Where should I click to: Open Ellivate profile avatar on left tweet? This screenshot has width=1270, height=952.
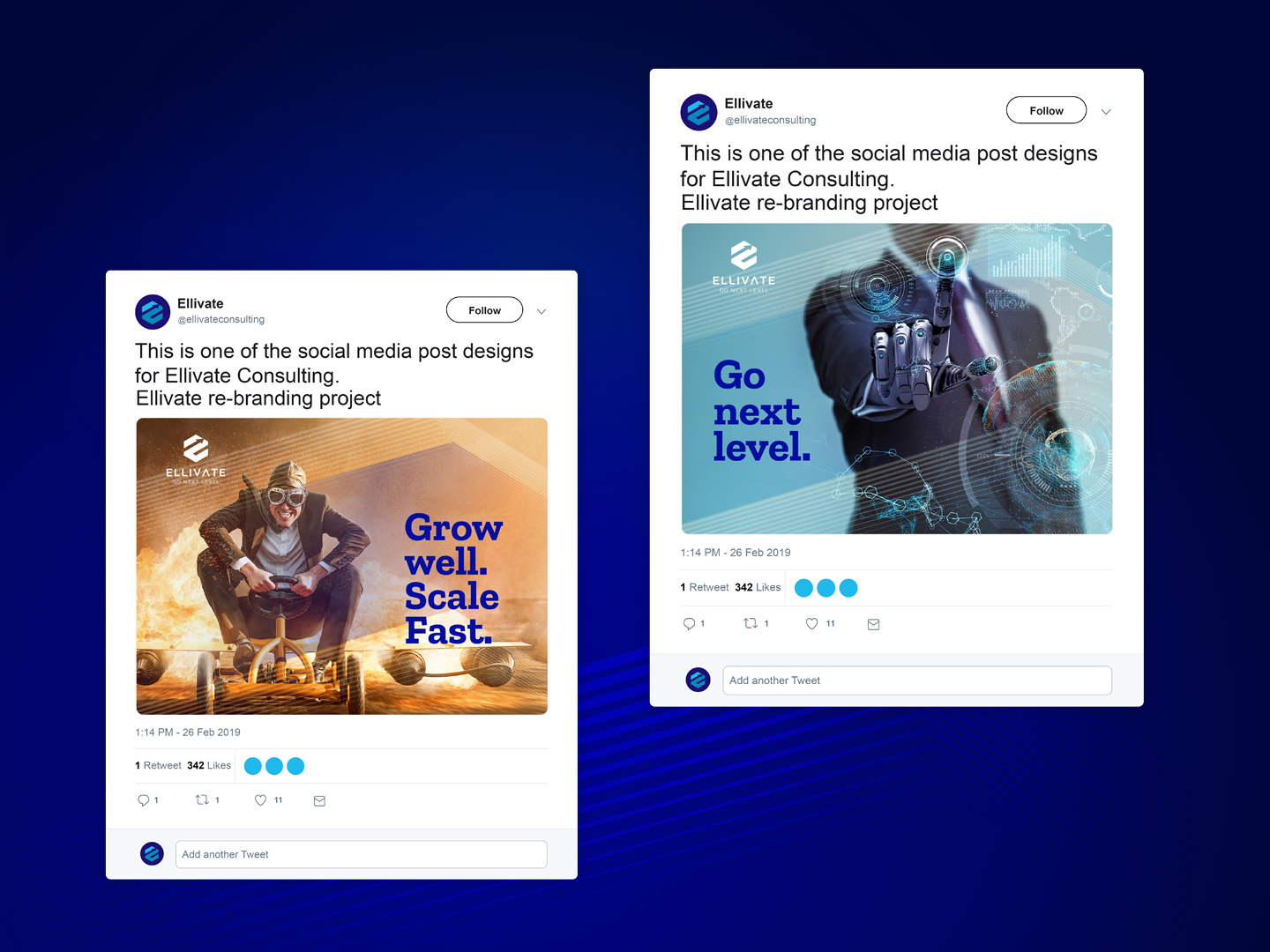tap(153, 312)
